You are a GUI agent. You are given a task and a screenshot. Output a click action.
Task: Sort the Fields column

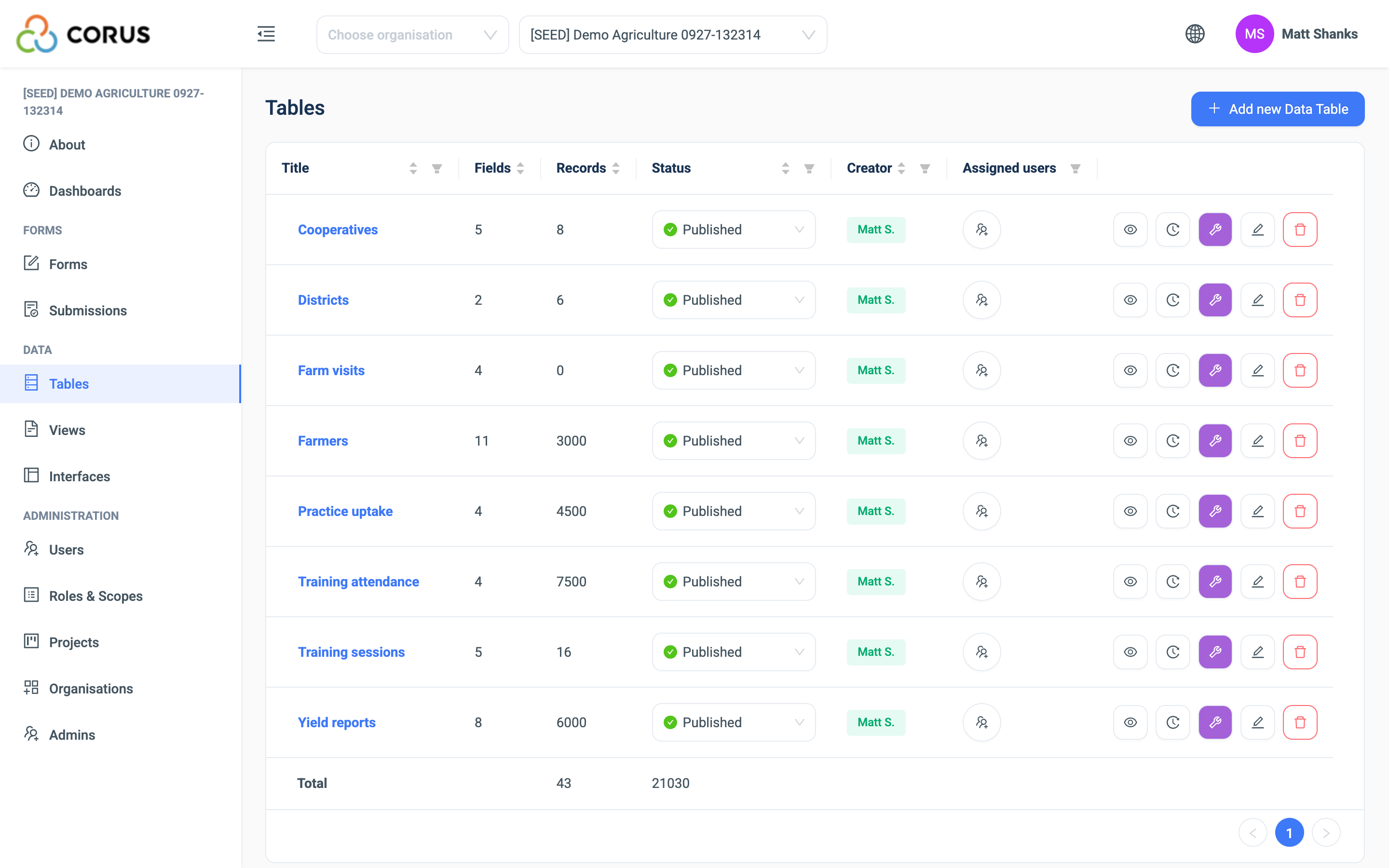[520, 168]
